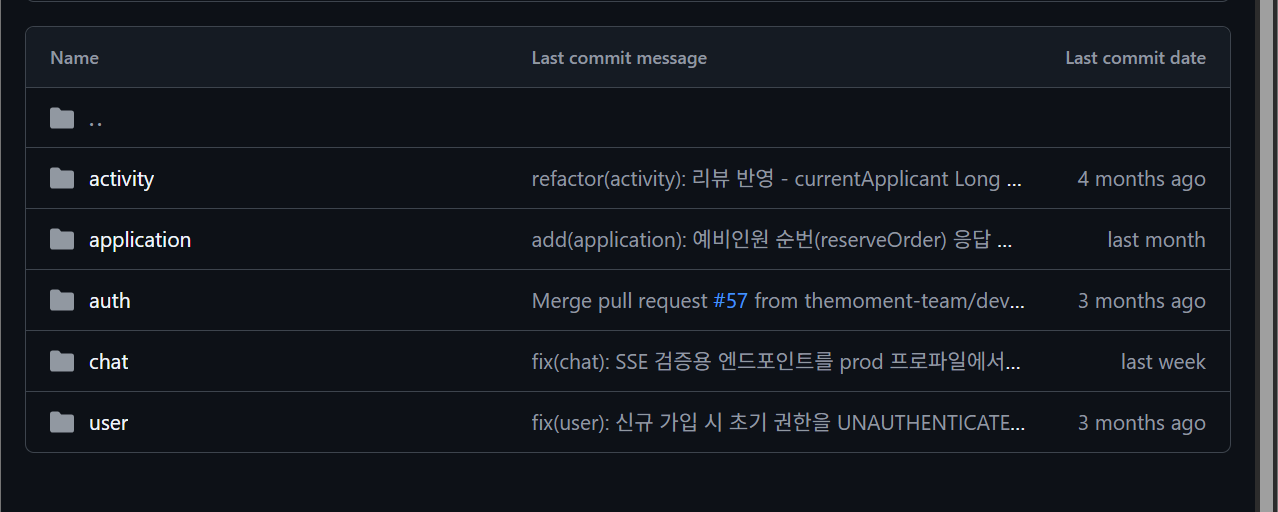Viewport: 1278px width, 512px height.
Task: Open the chat directory name
Action: point(108,362)
